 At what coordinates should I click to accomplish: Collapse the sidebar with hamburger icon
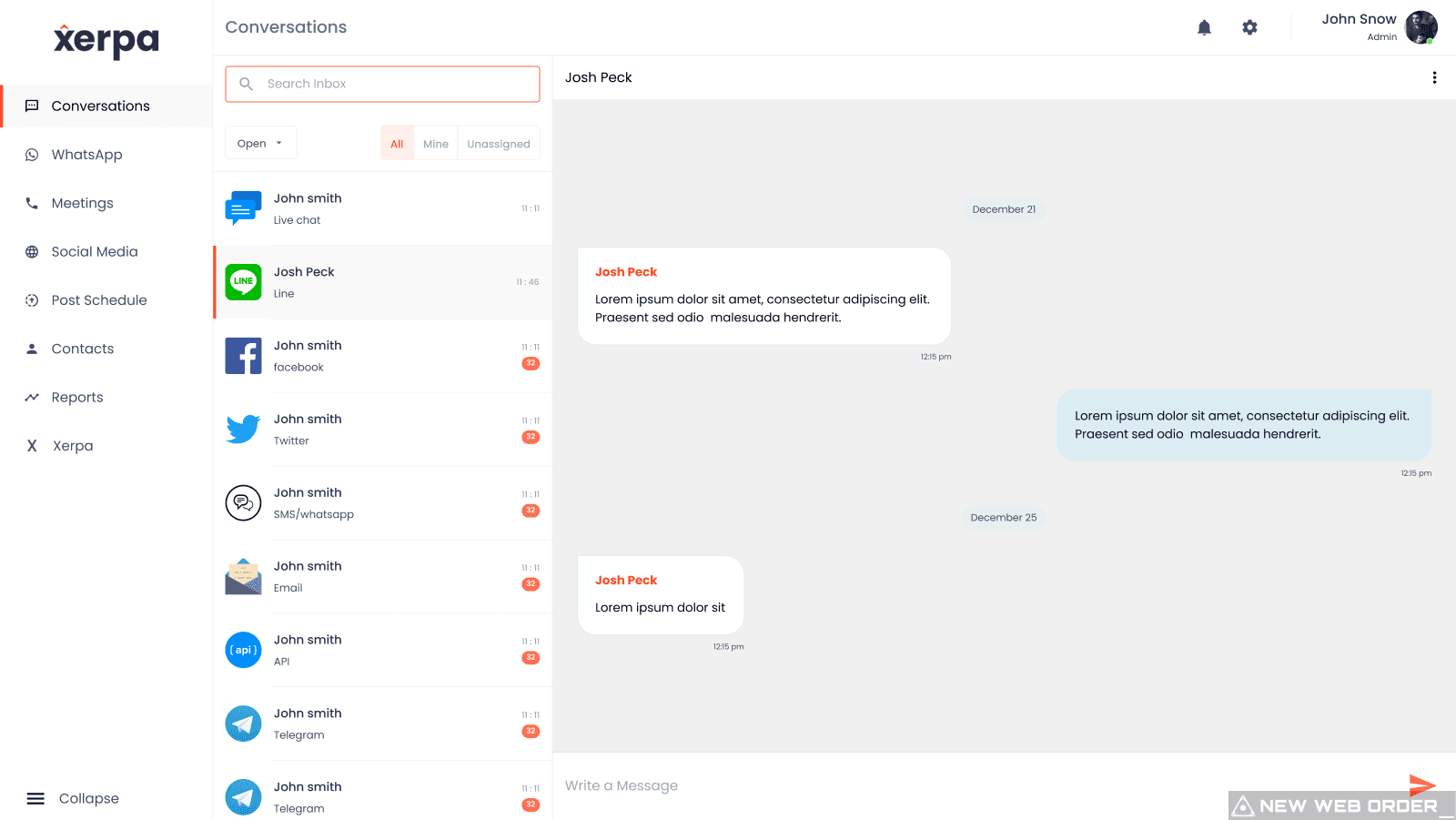(x=35, y=798)
